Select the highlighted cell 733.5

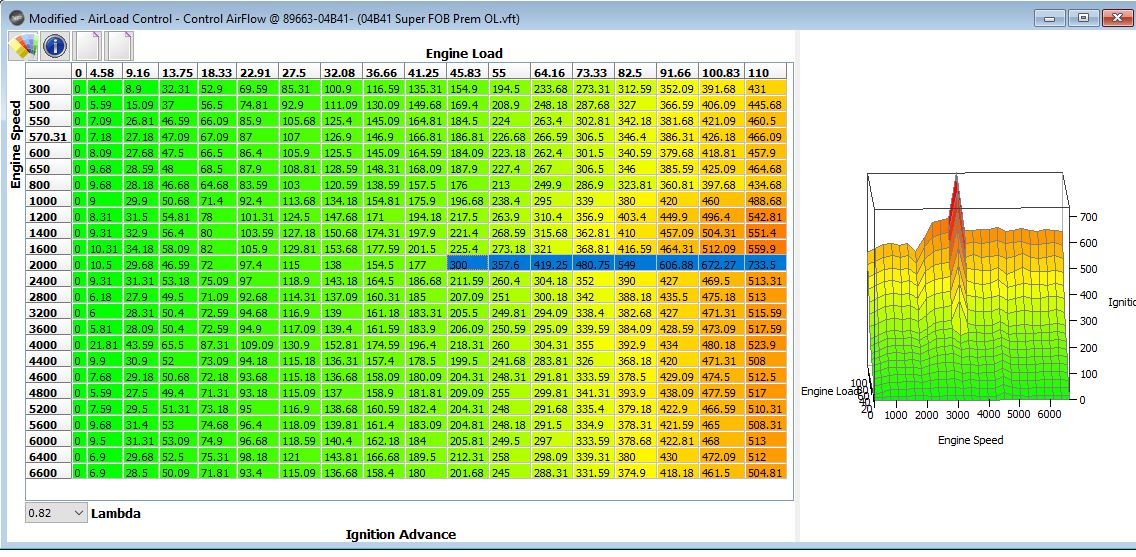pos(765,264)
